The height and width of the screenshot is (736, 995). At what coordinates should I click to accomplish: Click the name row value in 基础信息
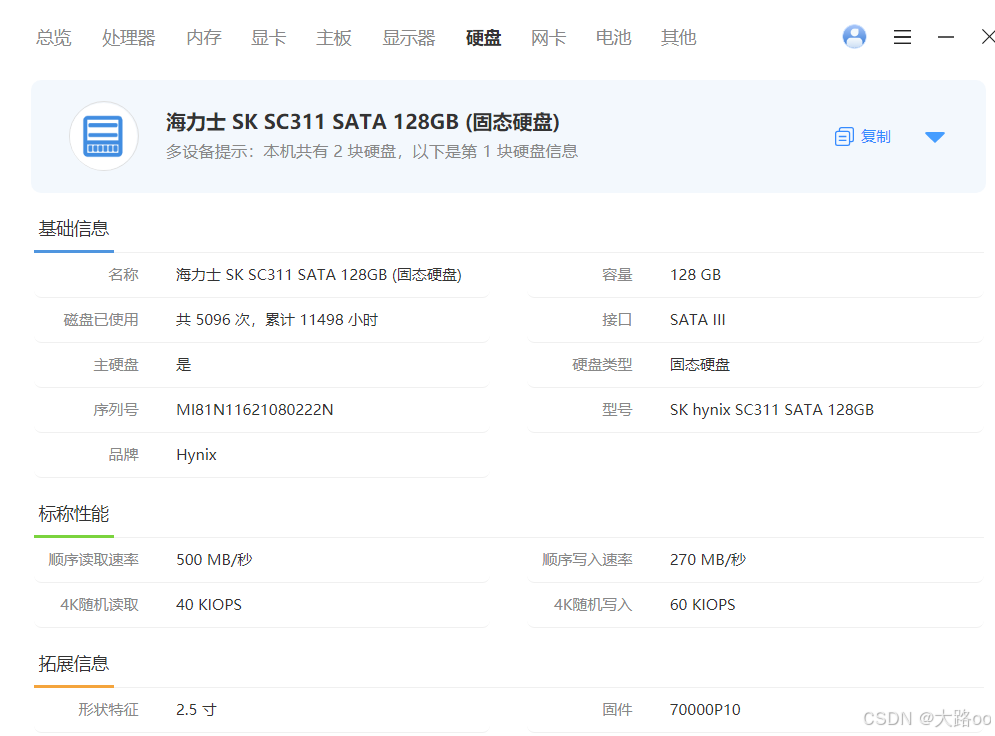click(x=319, y=275)
